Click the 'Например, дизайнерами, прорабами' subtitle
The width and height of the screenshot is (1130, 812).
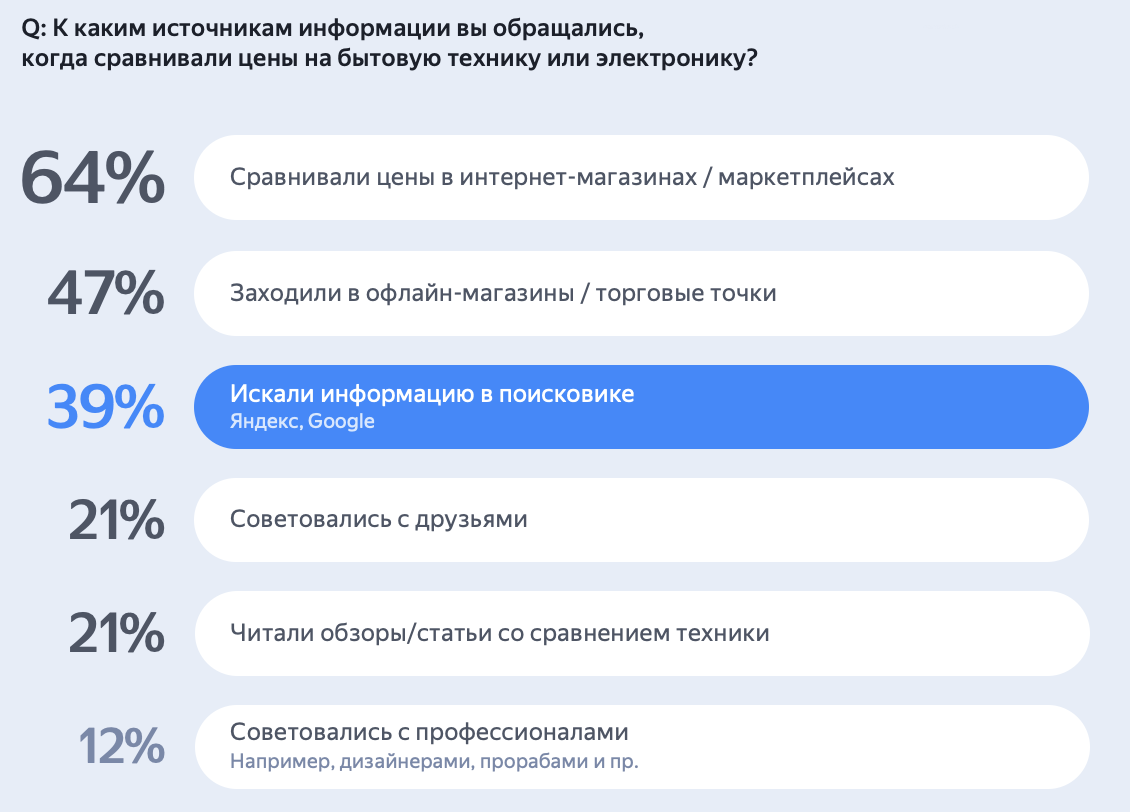(434, 761)
